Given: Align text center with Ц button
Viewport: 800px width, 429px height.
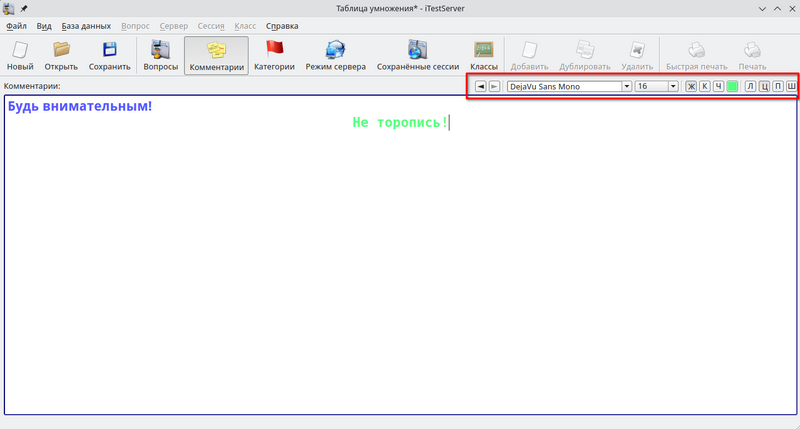Looking at the screenshot, I should 765,87.
